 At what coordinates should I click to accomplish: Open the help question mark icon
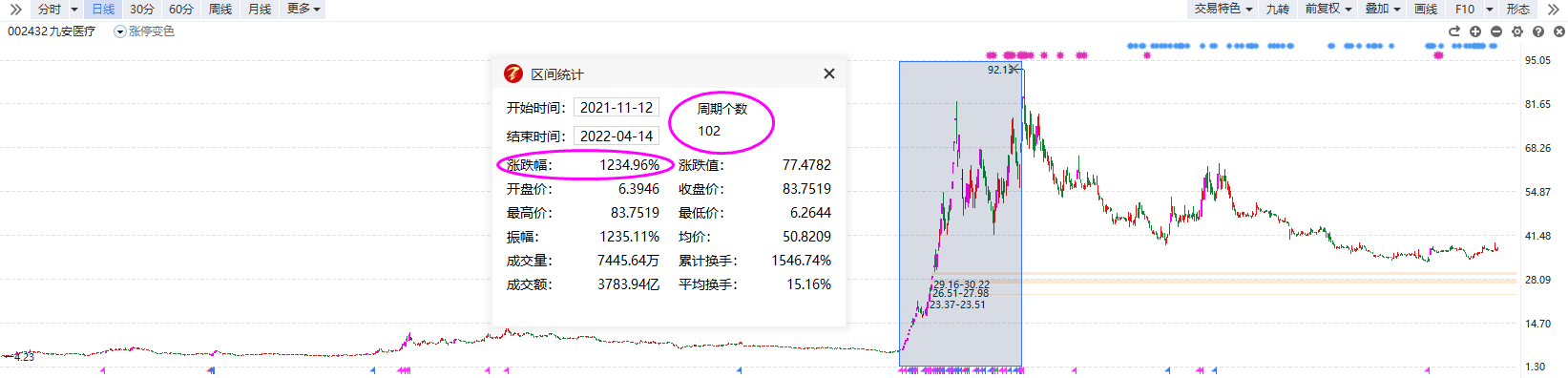pos(1538,31)
